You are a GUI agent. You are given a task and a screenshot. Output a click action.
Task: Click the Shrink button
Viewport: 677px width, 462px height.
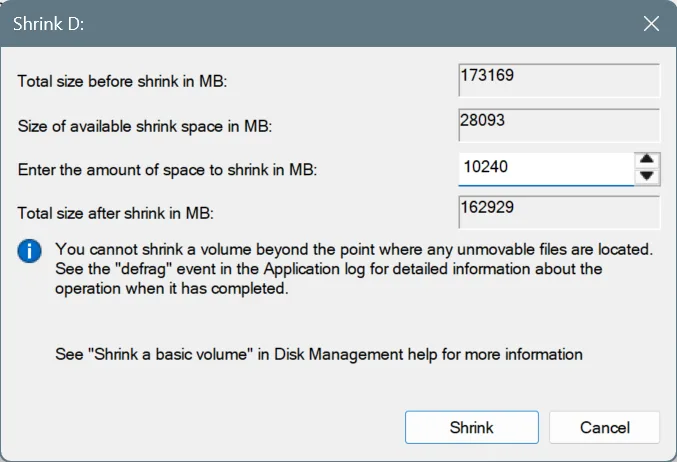coord(471,427)
